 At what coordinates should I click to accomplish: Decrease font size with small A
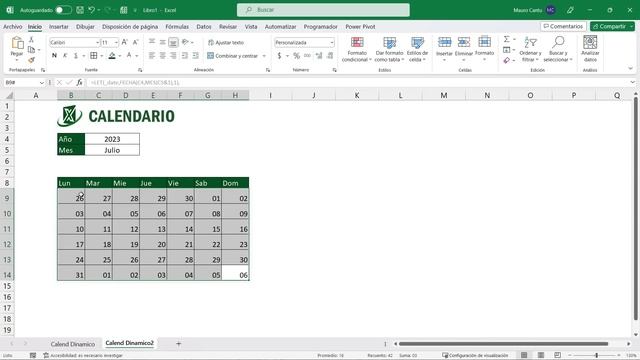click(136, 42)
